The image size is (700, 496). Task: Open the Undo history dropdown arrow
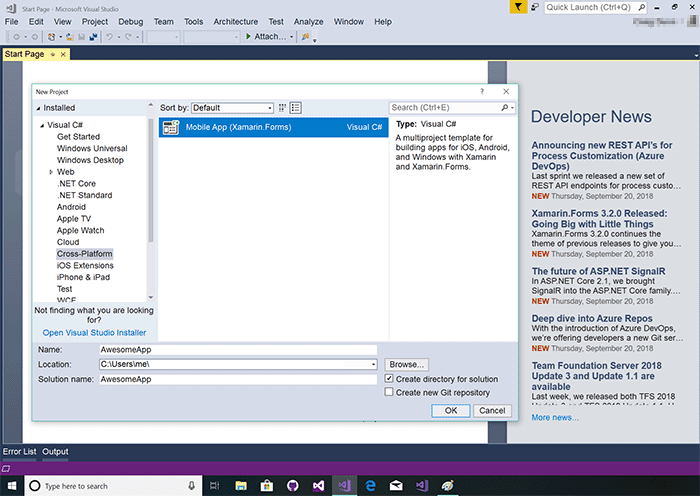[x=119, y=37]
